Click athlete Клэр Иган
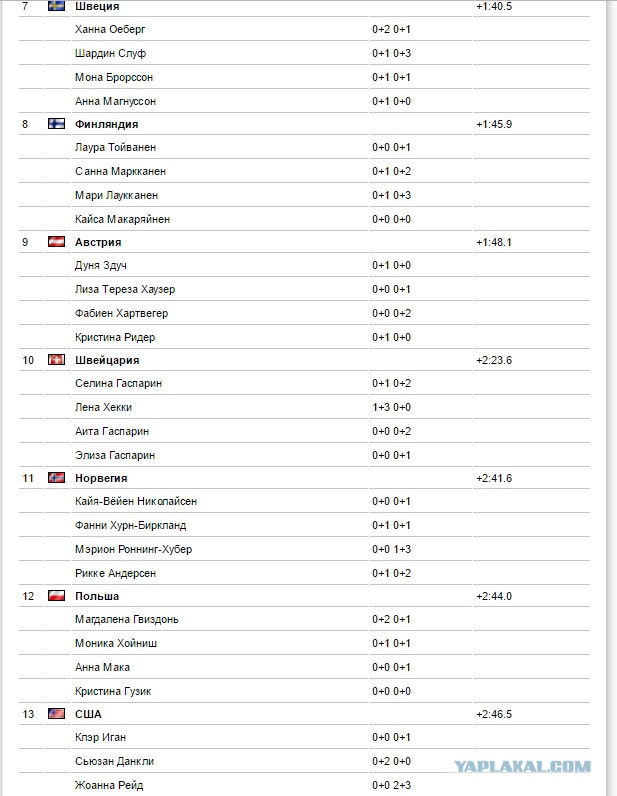The width and height of the screenshot is (617, 796). 100,737
